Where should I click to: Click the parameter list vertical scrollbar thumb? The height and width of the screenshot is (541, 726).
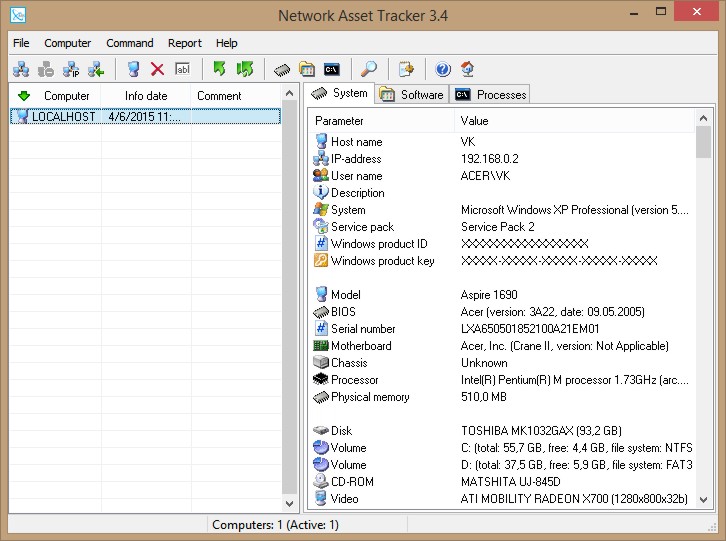point(703,142)
